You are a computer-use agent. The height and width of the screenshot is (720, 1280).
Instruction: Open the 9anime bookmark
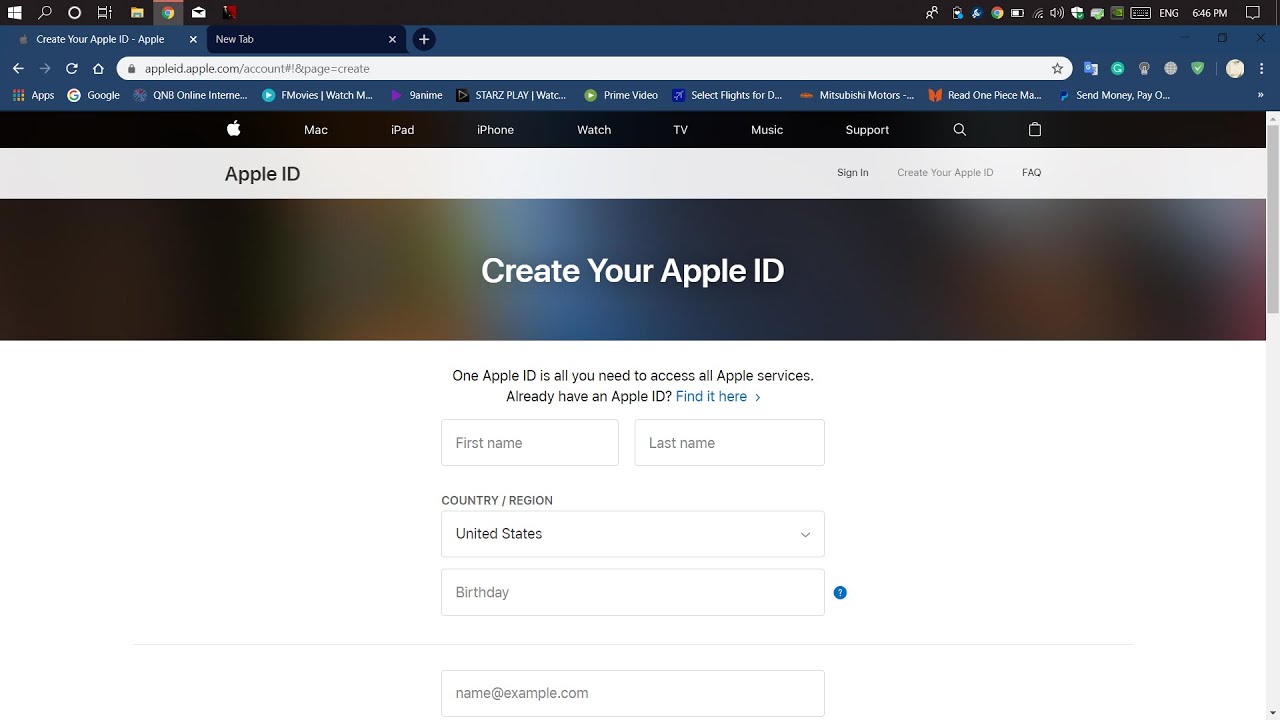(416, 95)
